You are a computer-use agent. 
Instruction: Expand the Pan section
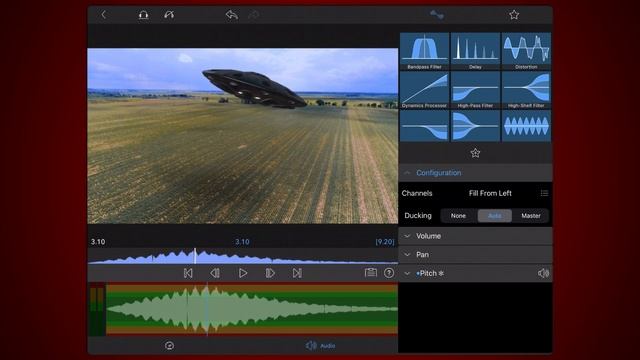(475, 255)
